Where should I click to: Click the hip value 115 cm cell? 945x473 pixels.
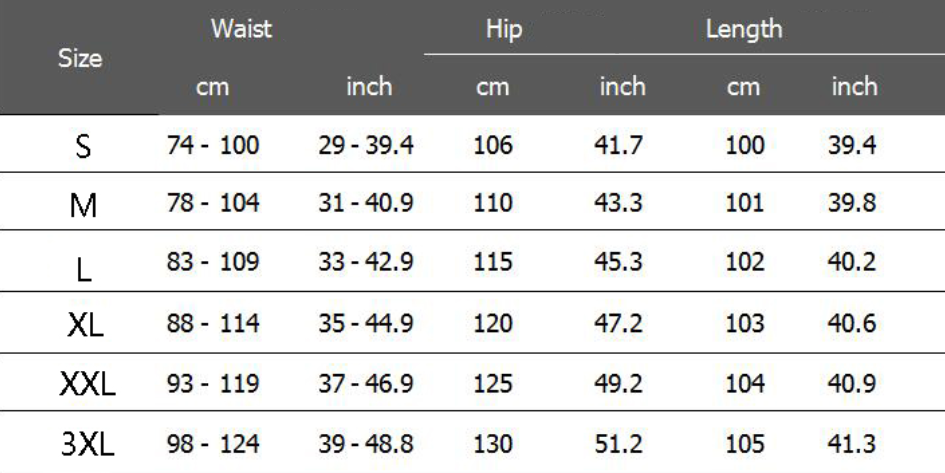[x=492, y=263]
